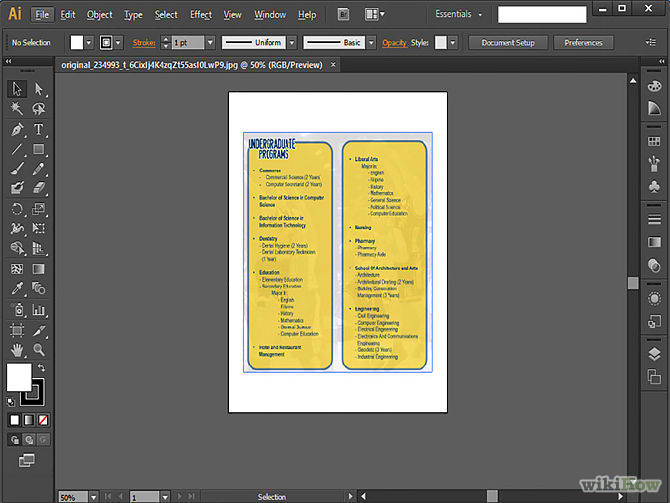The width and height of the screenshot is (670, 503).
Task: Open stroke weight dropdown
Action: 210,43
